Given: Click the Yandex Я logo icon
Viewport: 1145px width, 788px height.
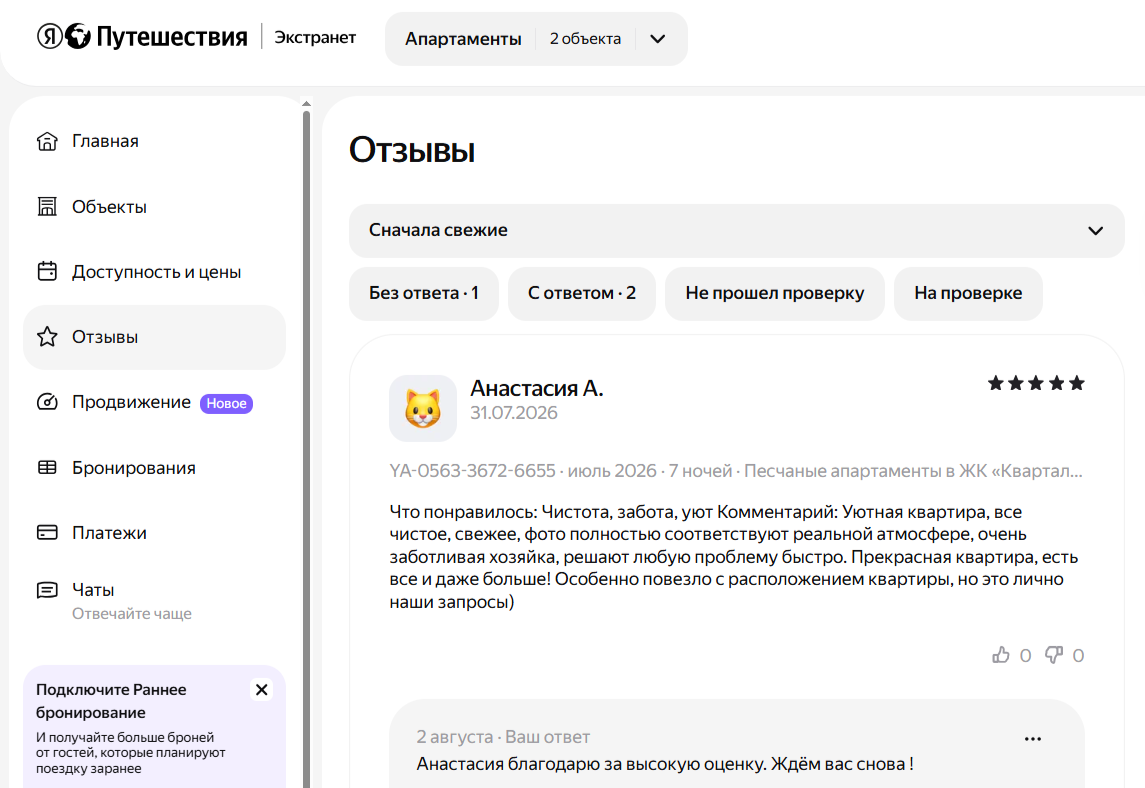Looking at the screenshot, I should [x=50, y=36].
